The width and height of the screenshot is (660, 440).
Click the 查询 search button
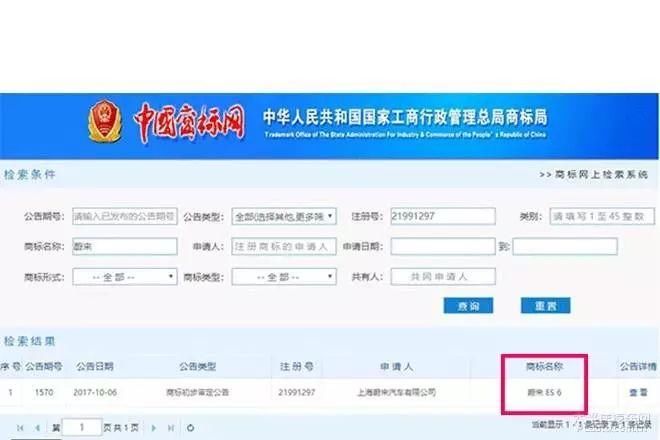coord(468,306)
